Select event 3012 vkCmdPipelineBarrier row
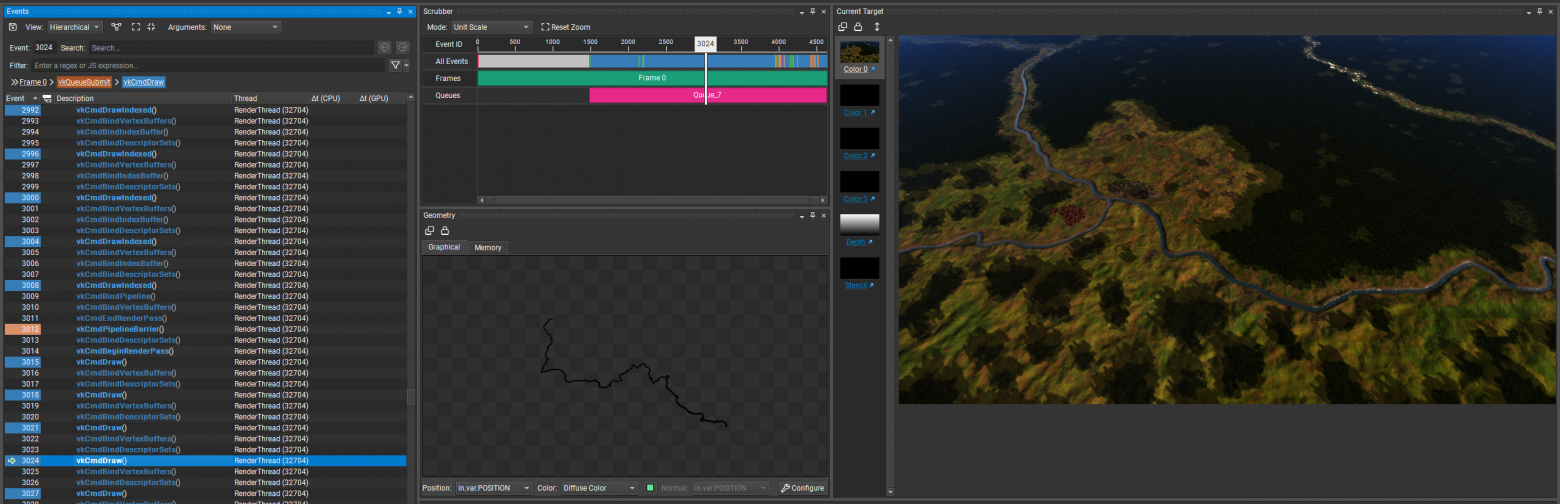The width and height of the screenshot is (1560, 504). click(205, 329)
